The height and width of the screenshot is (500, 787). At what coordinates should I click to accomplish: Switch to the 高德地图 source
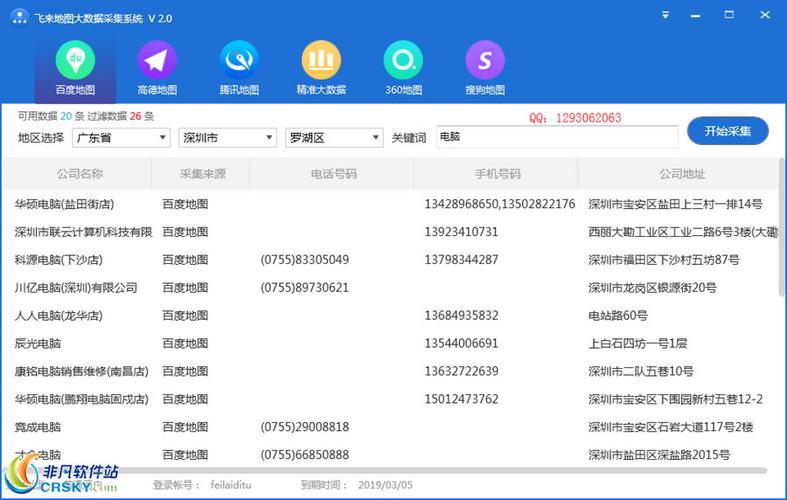157,68
